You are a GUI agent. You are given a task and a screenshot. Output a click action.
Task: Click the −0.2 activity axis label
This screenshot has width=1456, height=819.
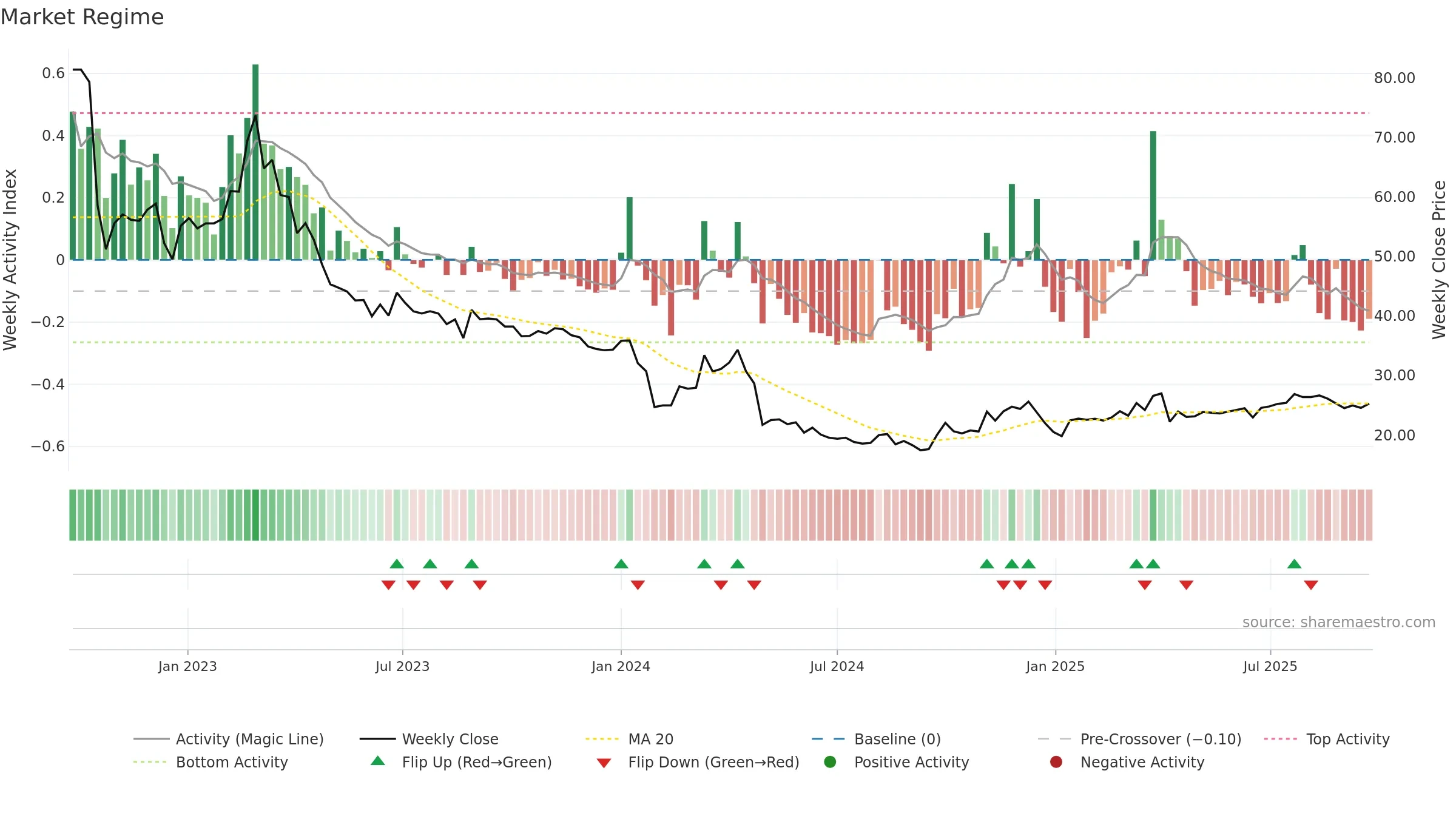coord(47,322)
